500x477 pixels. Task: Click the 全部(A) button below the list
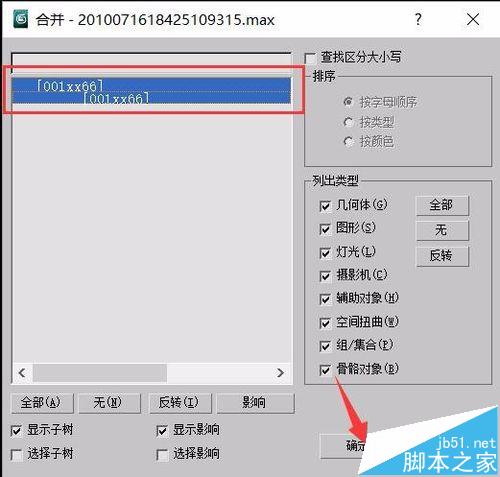tap(42, 403)
